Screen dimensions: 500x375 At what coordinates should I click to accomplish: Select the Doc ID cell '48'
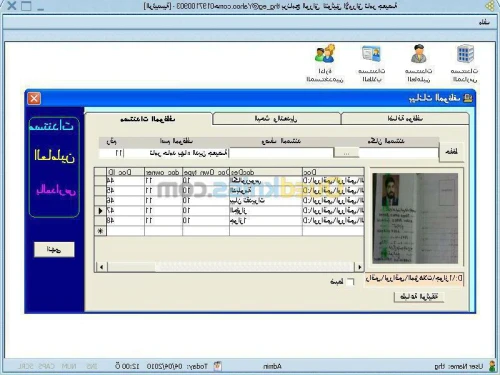point(125,221)
